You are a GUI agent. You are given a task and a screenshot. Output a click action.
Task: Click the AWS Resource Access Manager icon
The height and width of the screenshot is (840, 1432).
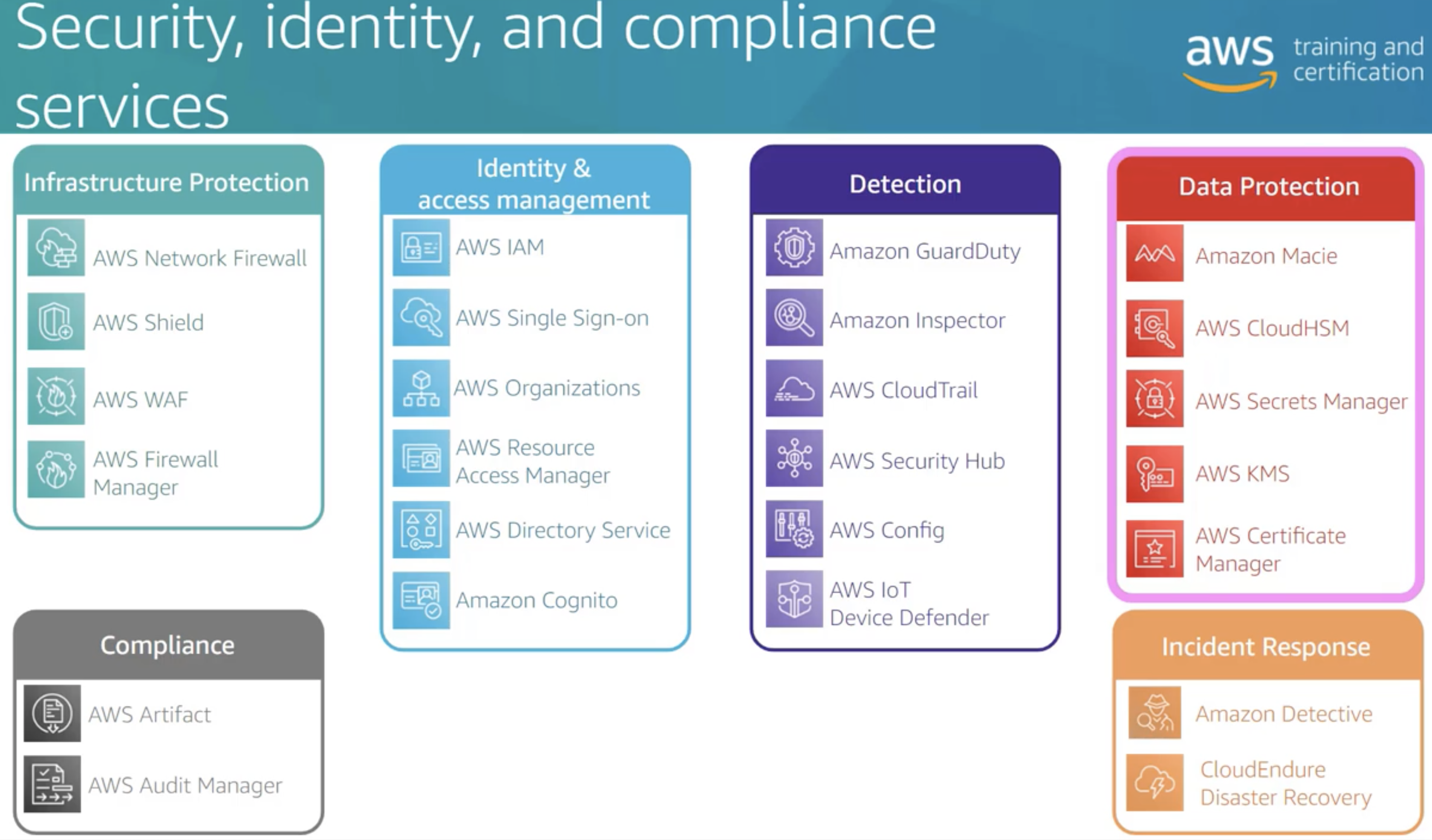tap(421, 458)
